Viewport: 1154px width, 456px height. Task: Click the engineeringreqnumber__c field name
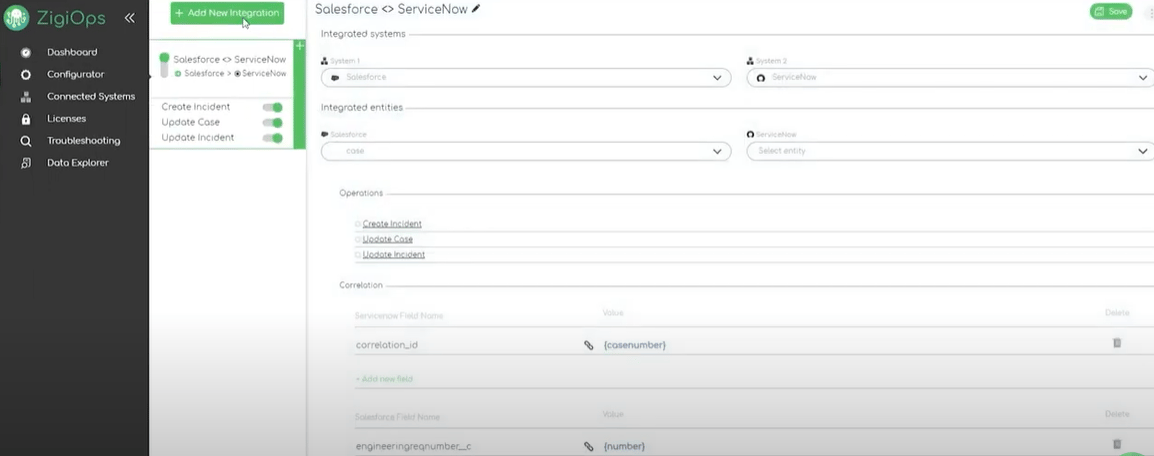[413, 446]
